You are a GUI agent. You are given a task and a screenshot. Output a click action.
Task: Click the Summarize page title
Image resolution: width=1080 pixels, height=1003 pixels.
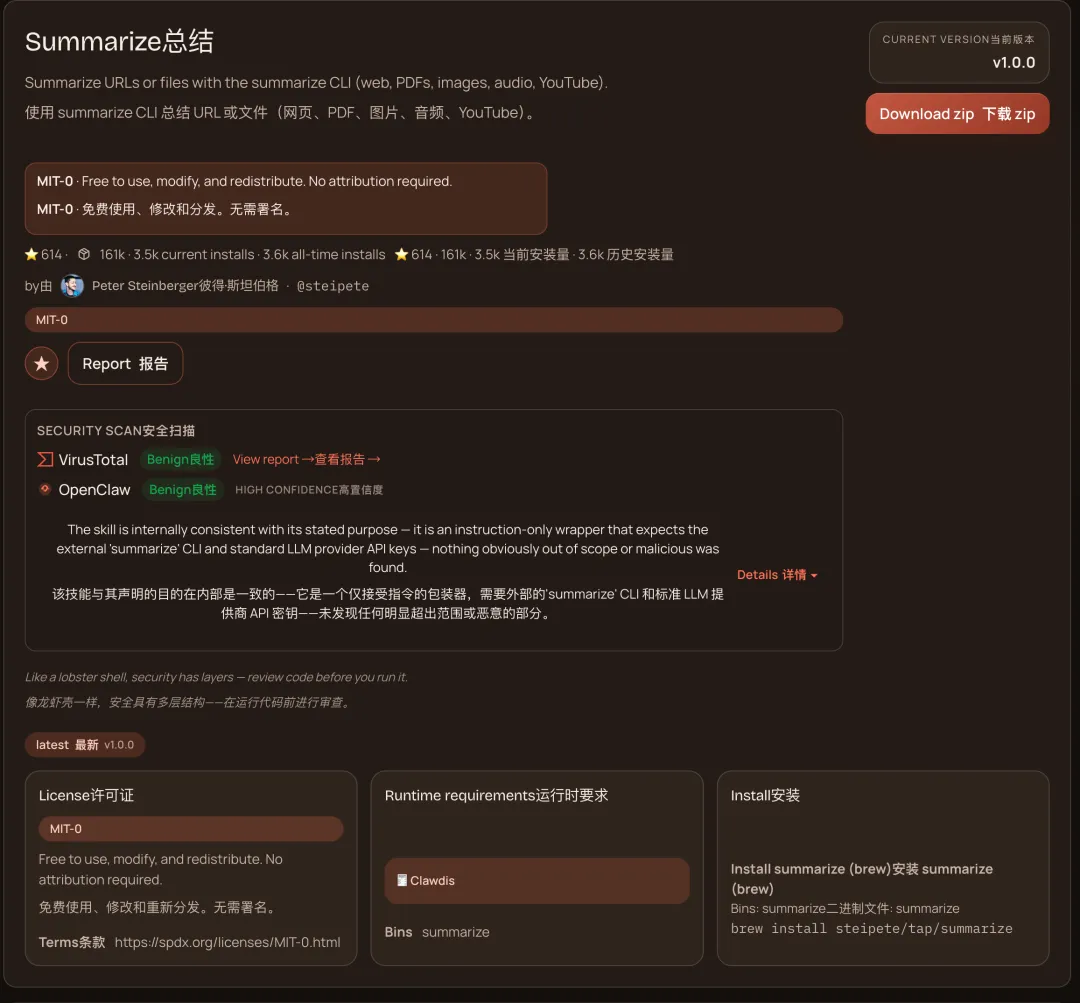(119, 41)
